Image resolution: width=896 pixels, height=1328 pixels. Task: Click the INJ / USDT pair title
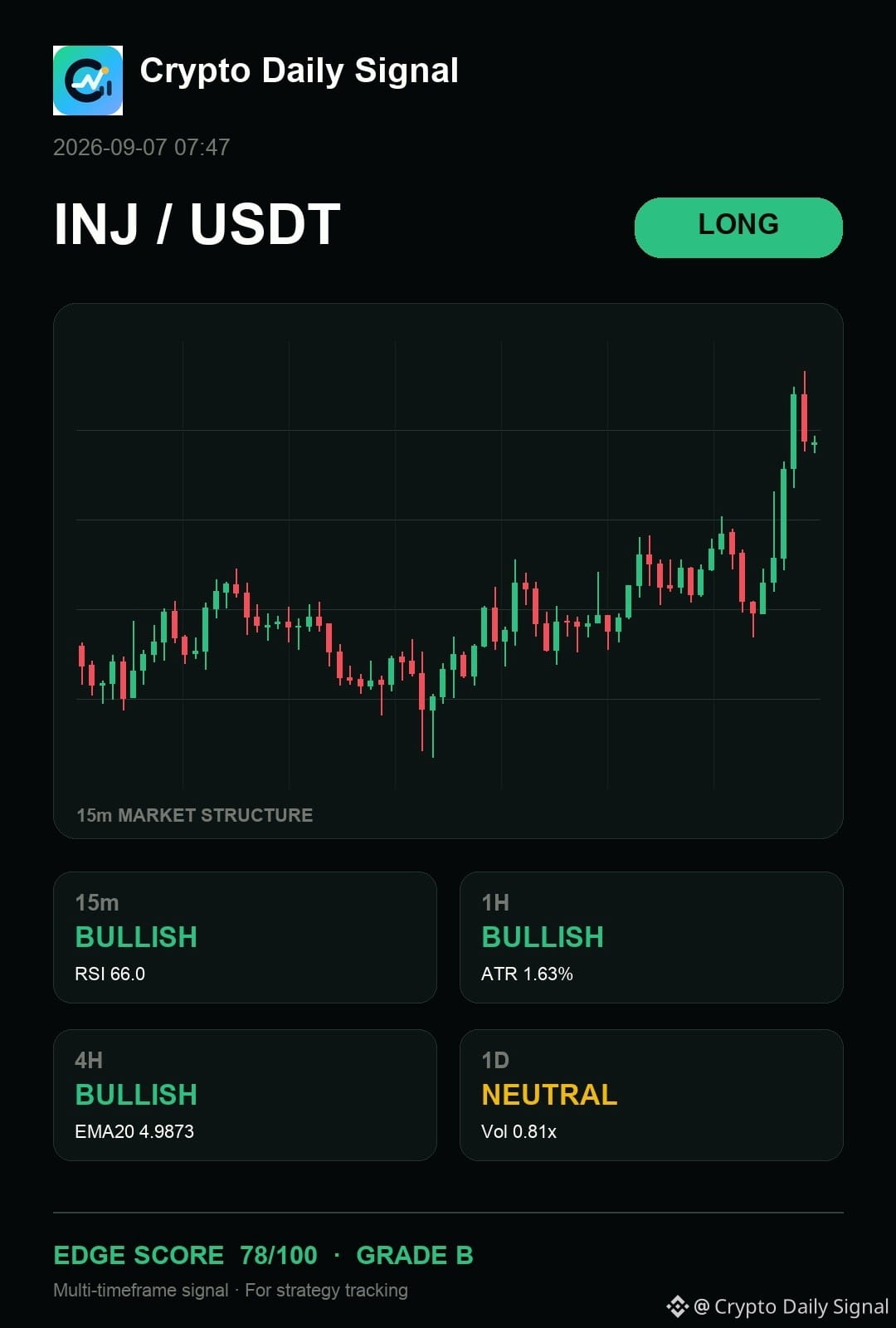pos(197,224)
